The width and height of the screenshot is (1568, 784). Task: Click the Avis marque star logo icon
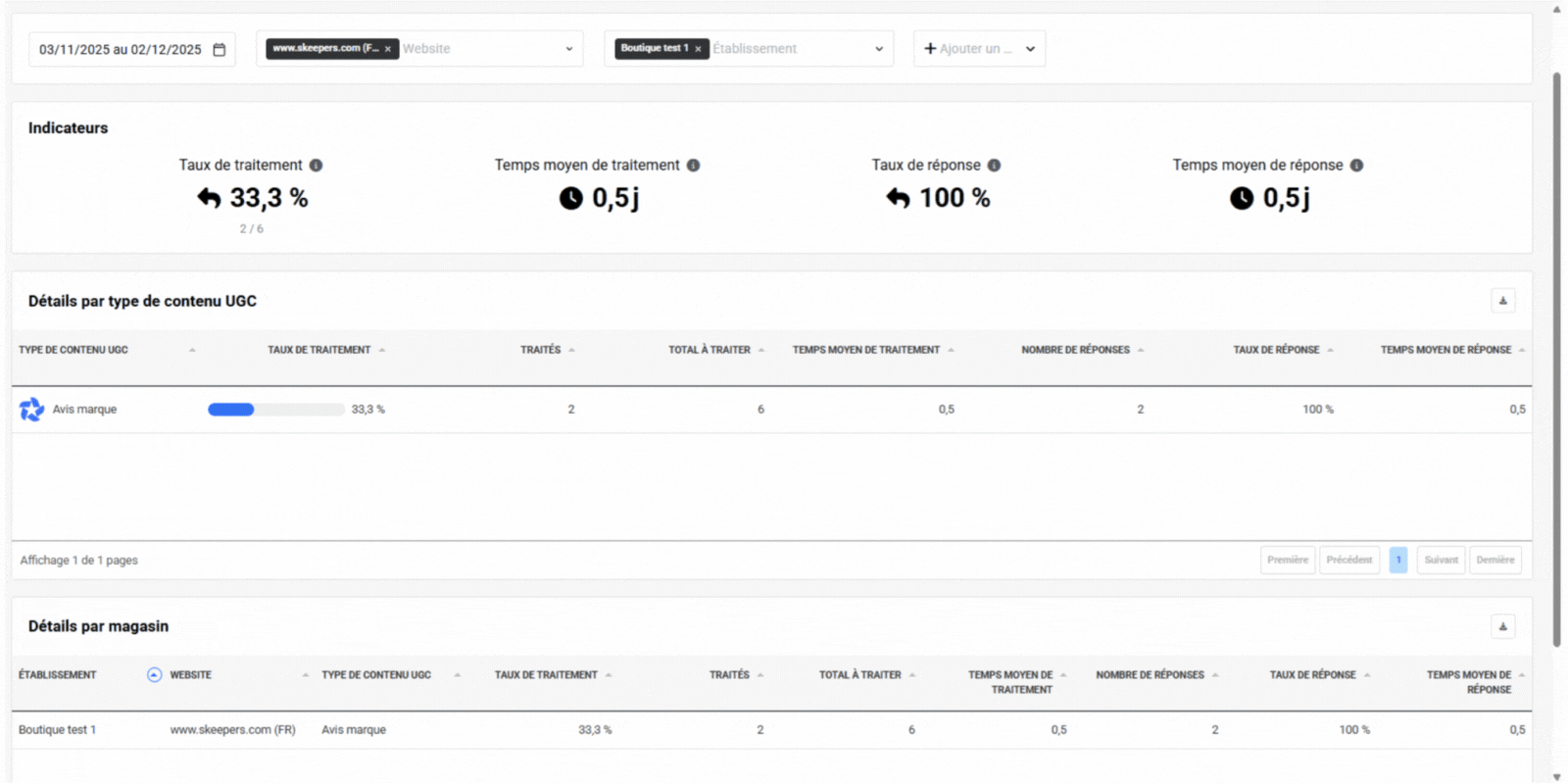click(31, 410)
